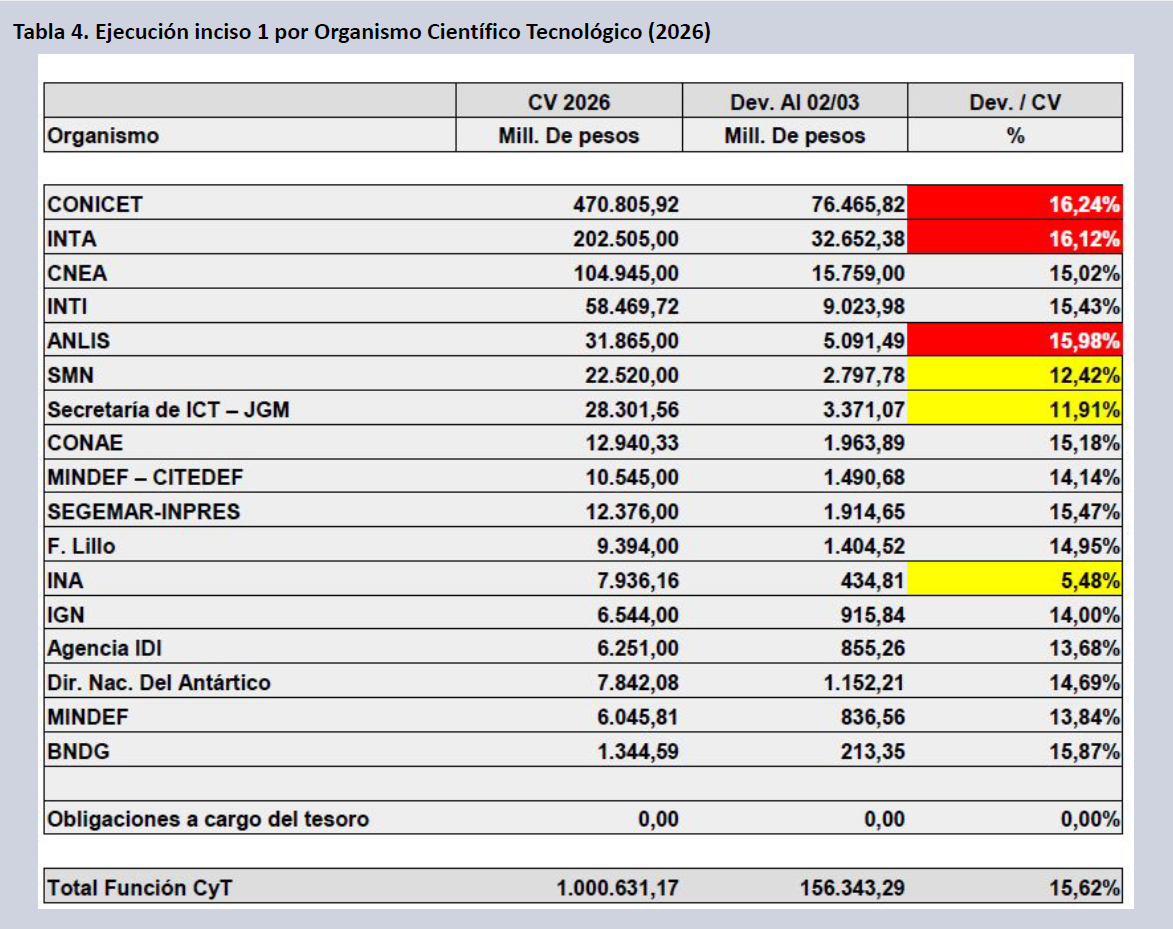Select the 'Dev. / CV' column header
The height and width of the screenshot is (929, 1173).
(1015, 102)
